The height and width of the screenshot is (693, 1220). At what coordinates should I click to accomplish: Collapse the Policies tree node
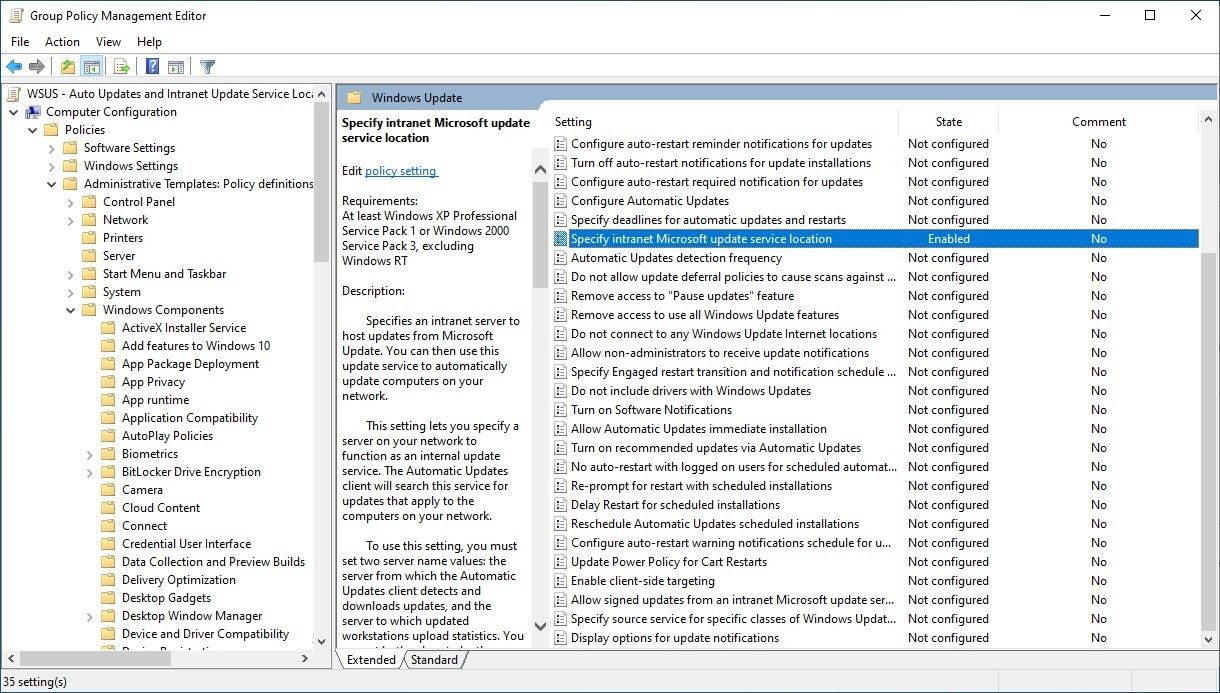coord(33,130)
